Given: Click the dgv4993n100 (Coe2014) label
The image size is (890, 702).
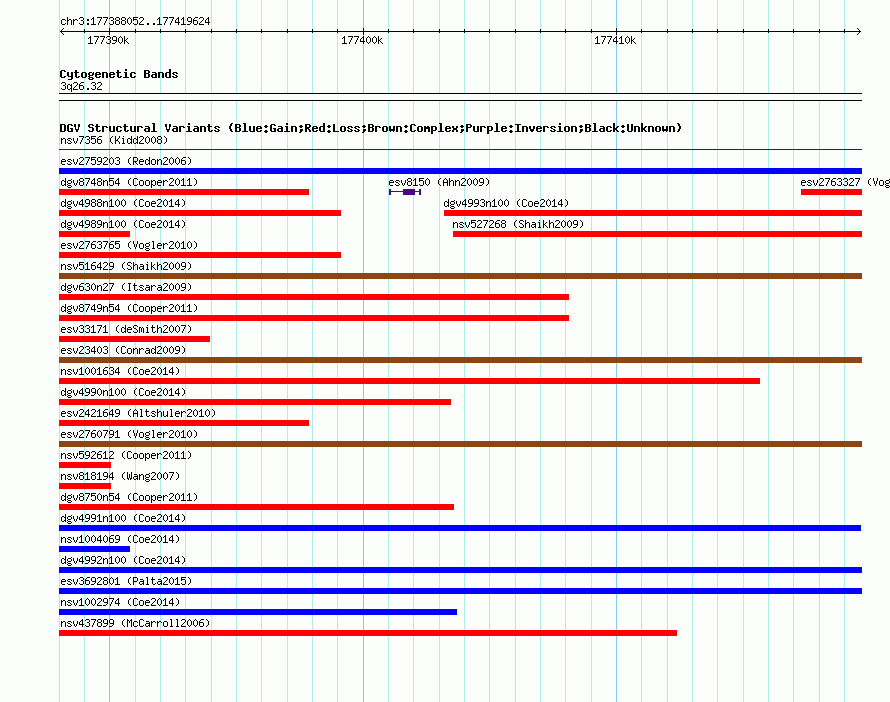Looking at the screenshot, I should [x=506, y=203].
